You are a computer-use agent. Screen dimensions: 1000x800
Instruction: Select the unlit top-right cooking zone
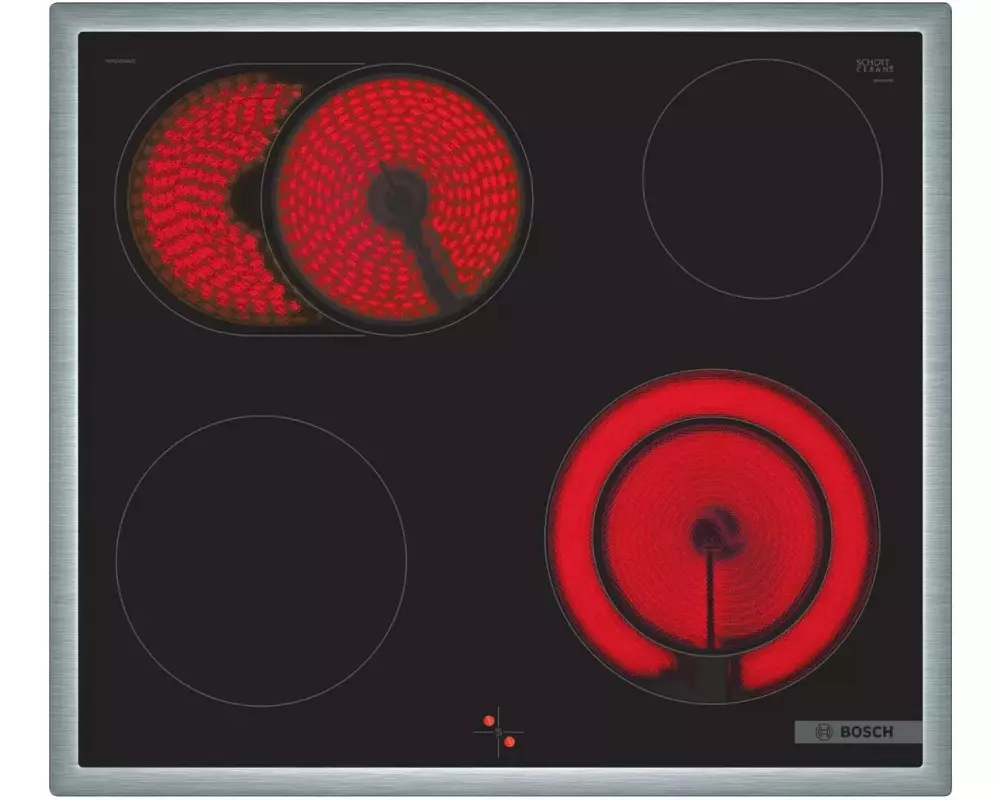(762, 178)
